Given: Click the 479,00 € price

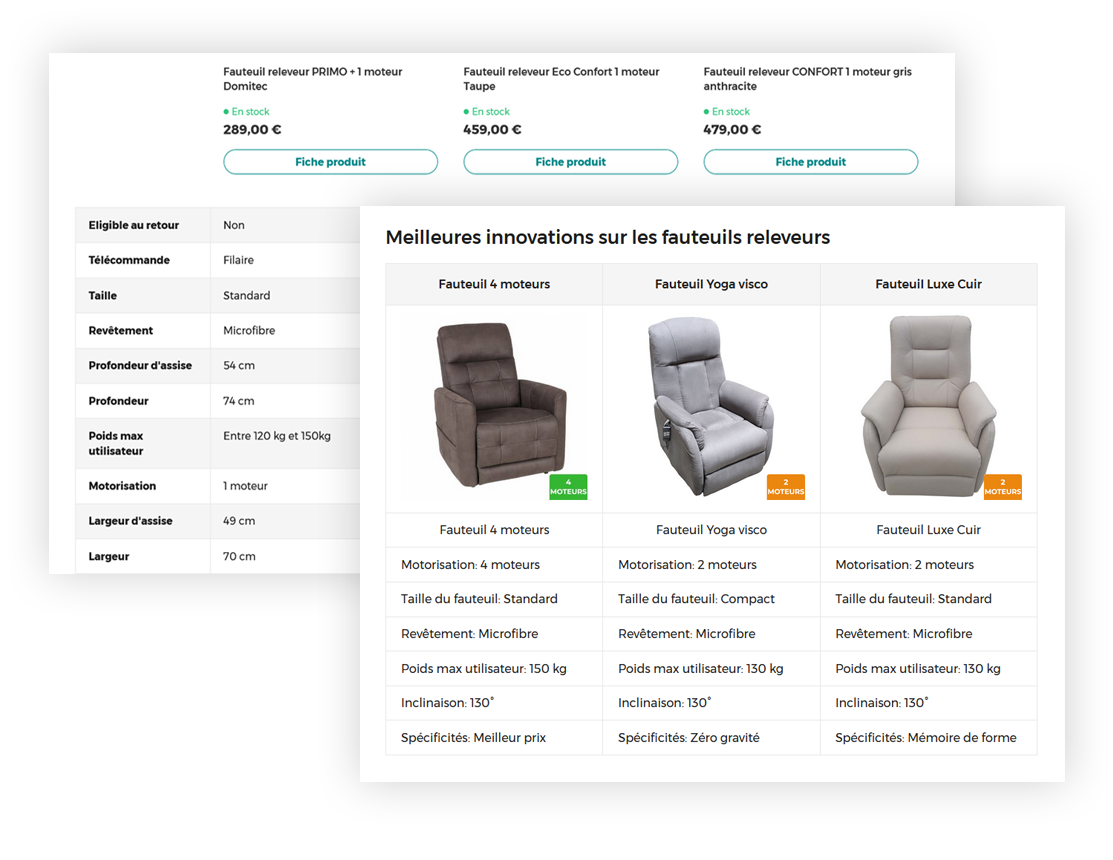Looking at the screenshot, I should point(732,130).
